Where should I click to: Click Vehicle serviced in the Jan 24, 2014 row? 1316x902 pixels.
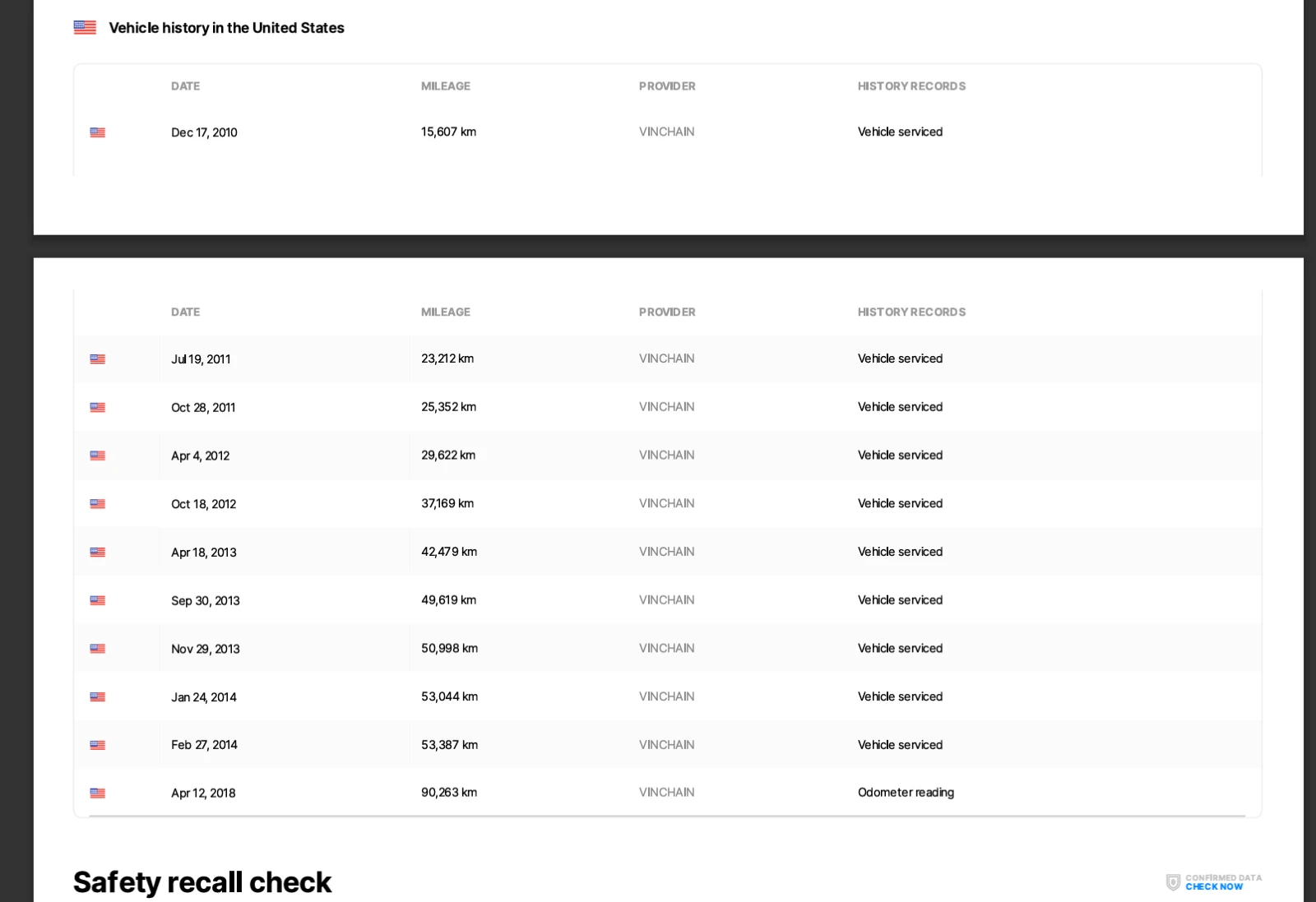(900, 696)
